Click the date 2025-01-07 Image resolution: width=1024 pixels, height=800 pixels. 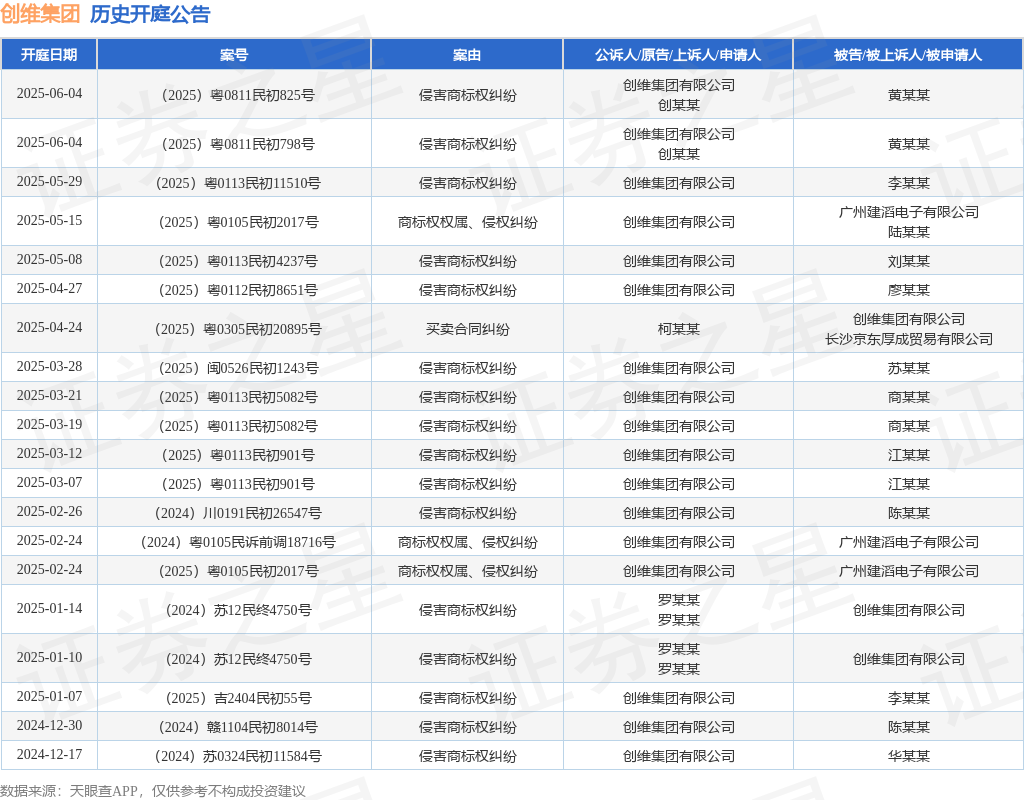point(50,697)
